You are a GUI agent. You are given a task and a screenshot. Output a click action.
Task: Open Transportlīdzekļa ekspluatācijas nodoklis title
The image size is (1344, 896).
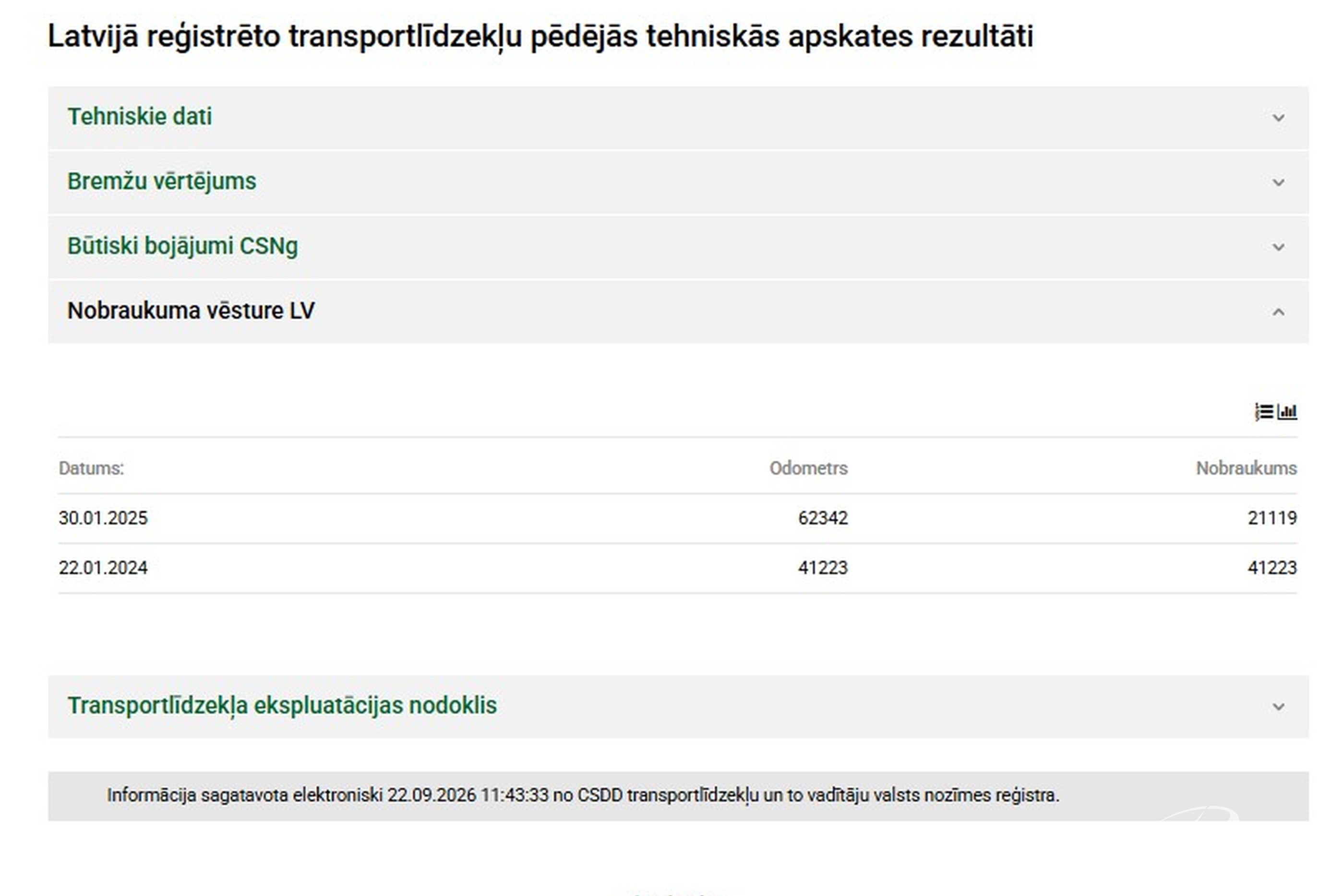click(282, 706)
